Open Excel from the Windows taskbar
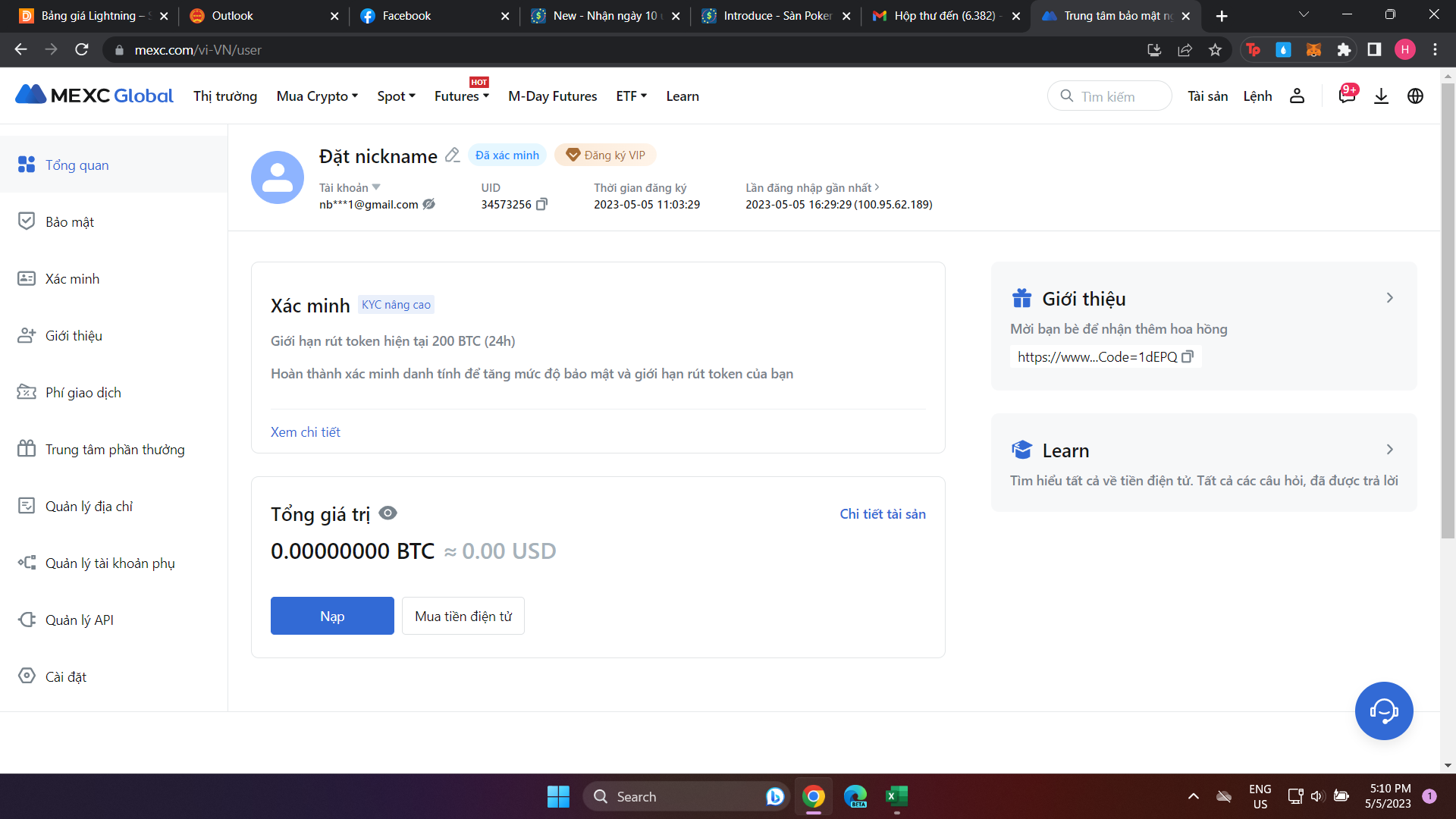 (896, 796)
